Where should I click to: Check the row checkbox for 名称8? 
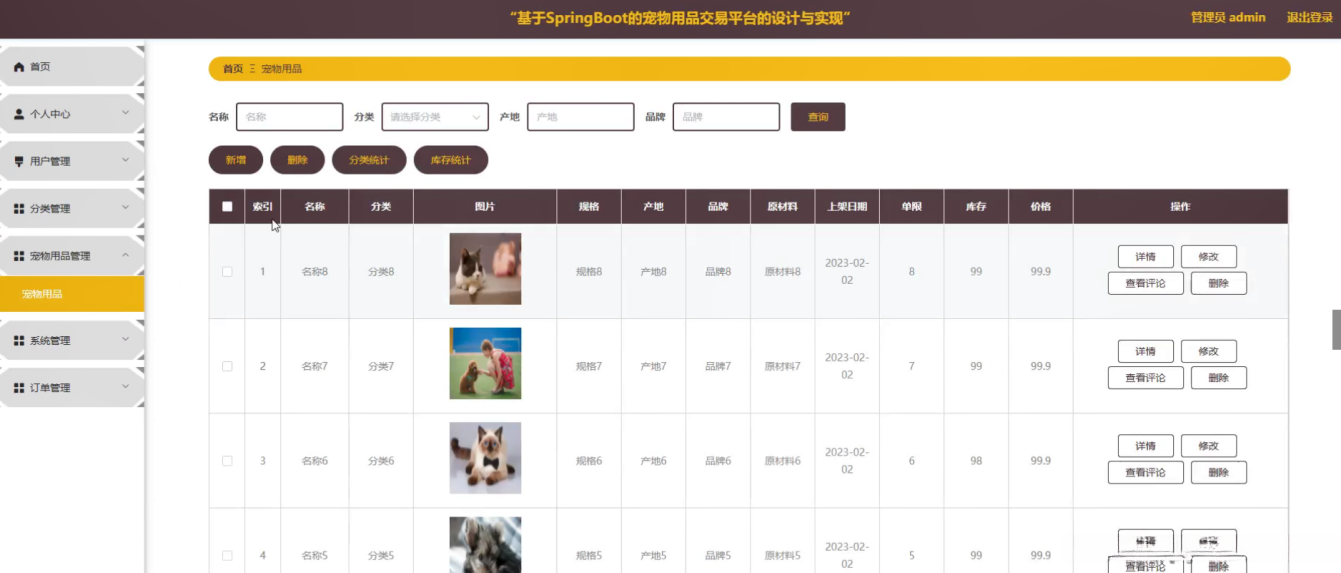coord(227,272)
